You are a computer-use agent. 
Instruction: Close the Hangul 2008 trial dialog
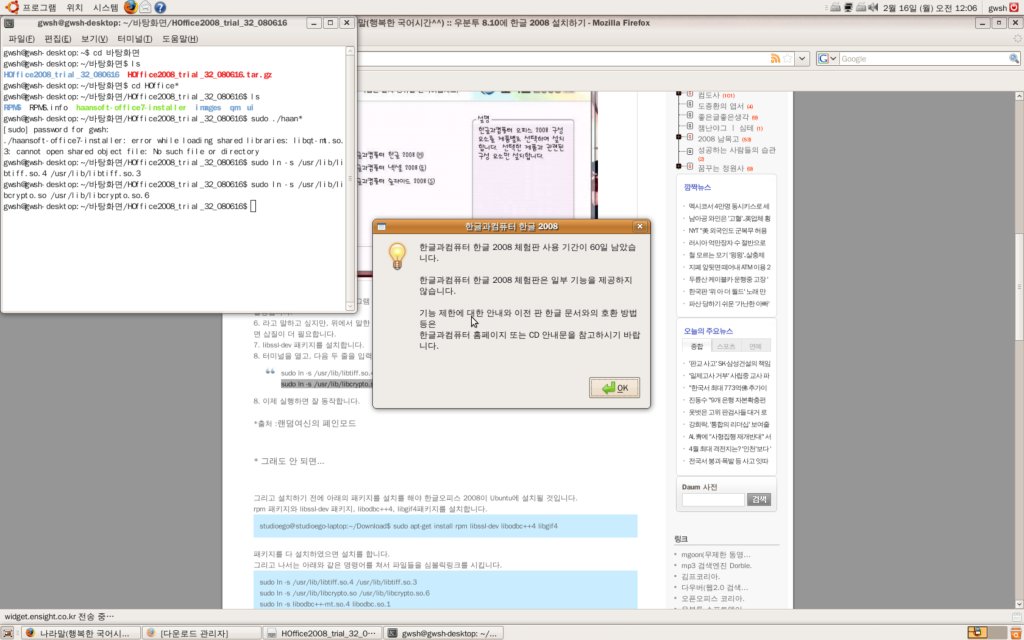pos(640,226)
